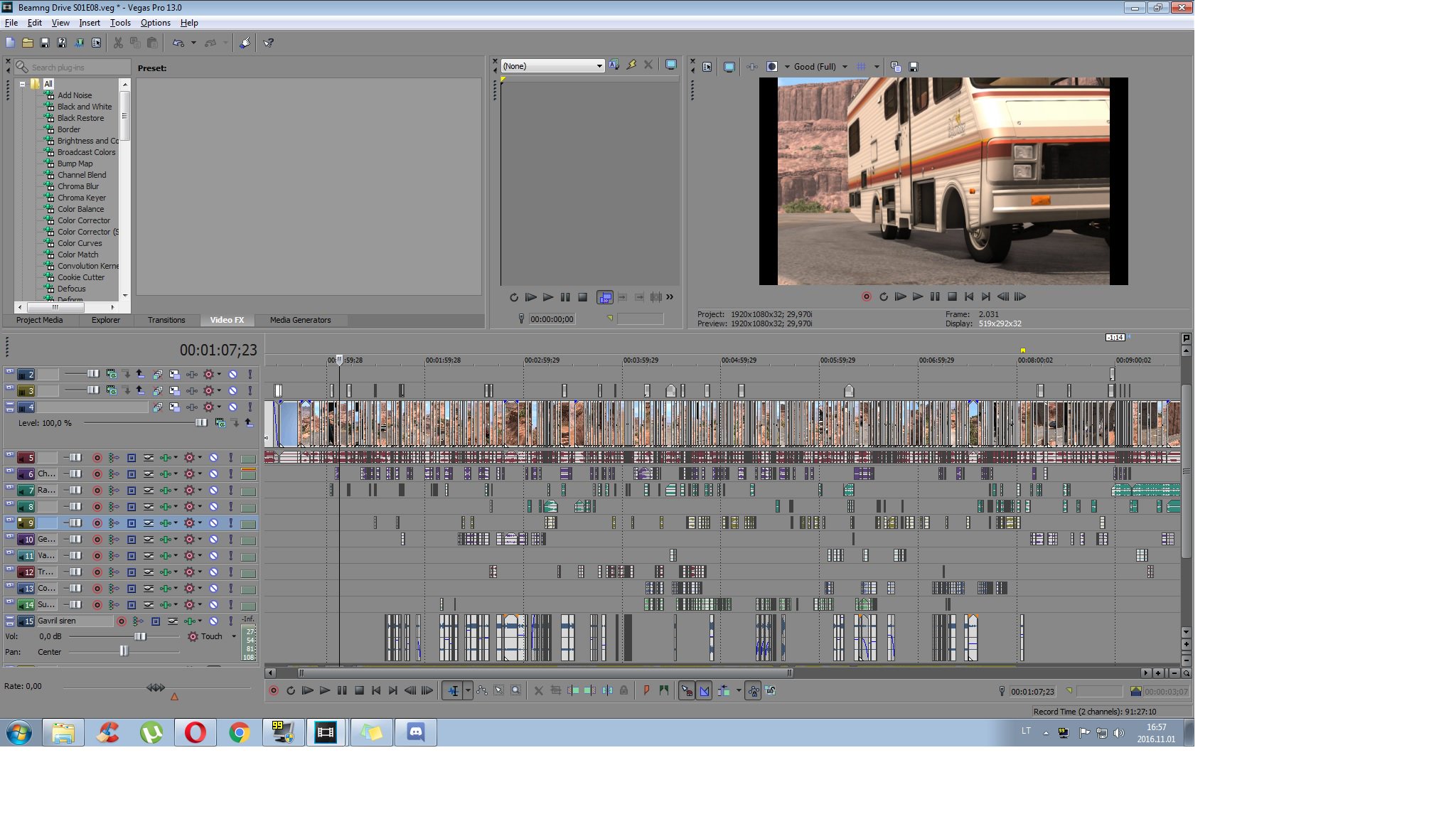Click Save Snapshot to File in preview
Screen dimensions: 1456x819
[914, 67]
